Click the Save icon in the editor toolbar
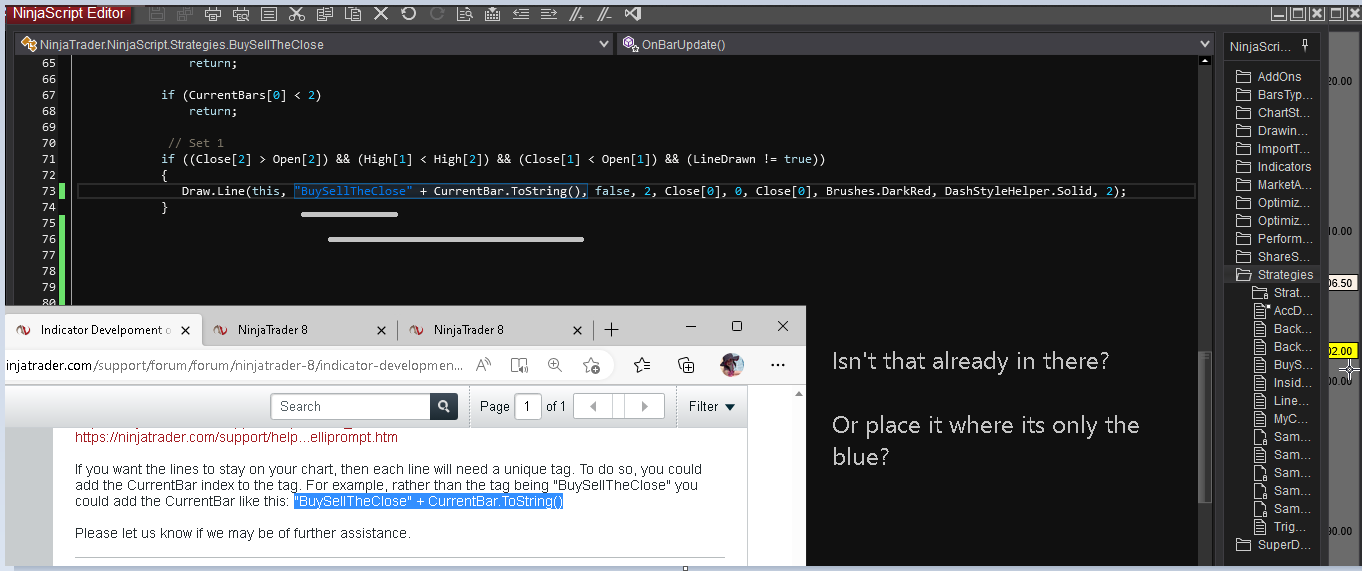This screenshot has width=1362, height=571. tap(157, 14)
